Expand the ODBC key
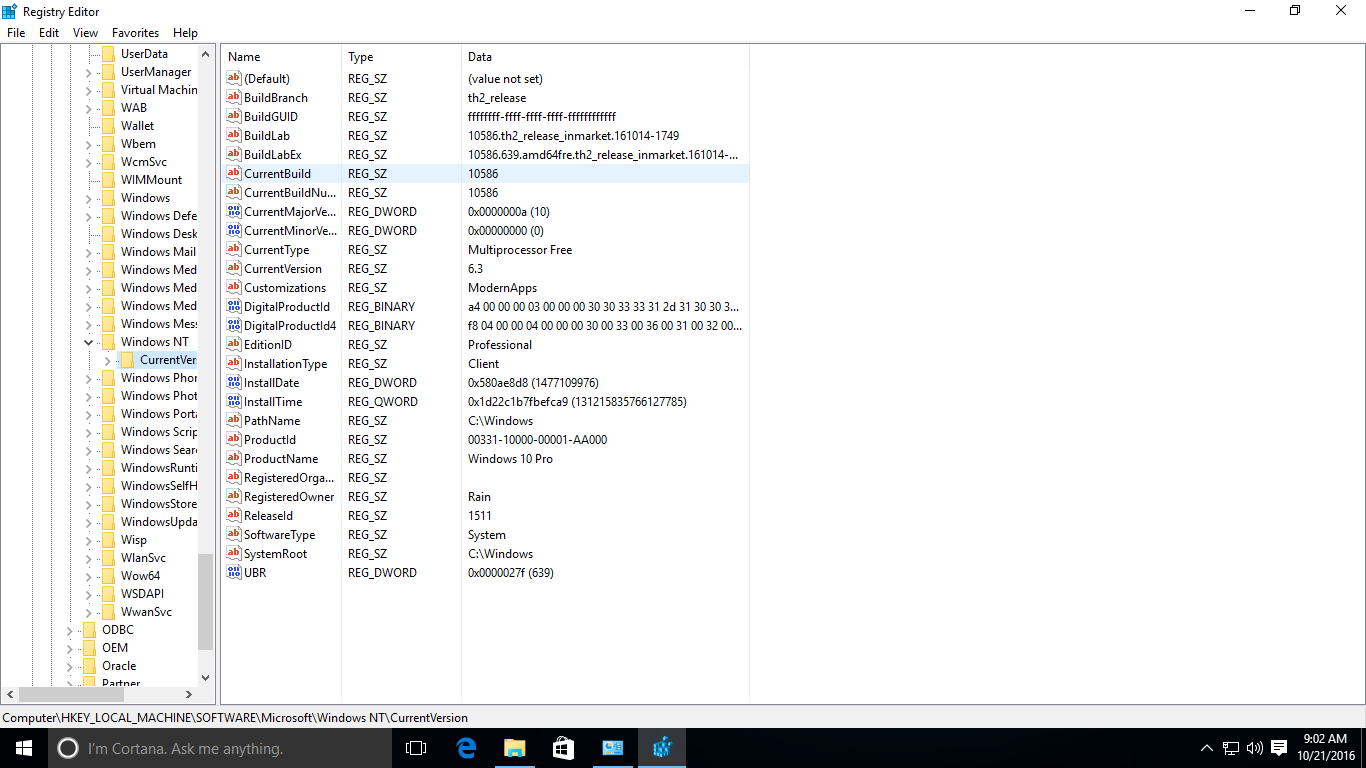 click(x=69, y=630)
